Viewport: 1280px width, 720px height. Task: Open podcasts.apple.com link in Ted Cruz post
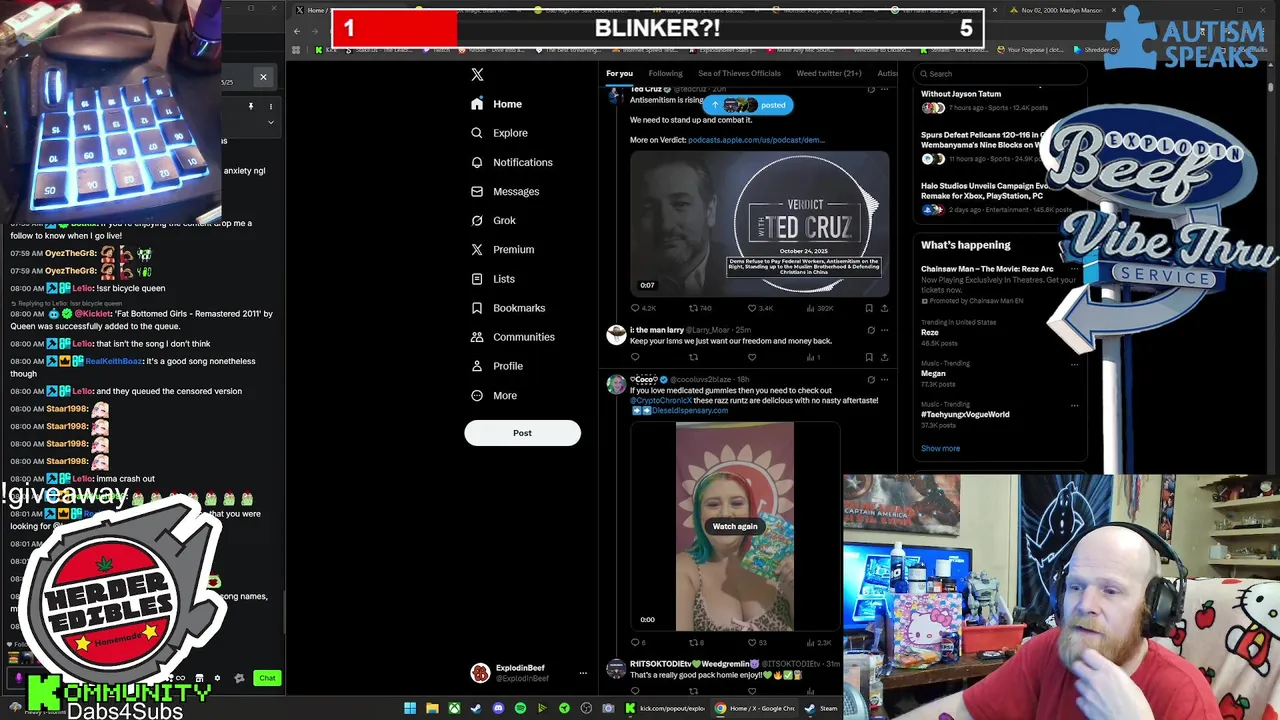[x=756, y=140]
